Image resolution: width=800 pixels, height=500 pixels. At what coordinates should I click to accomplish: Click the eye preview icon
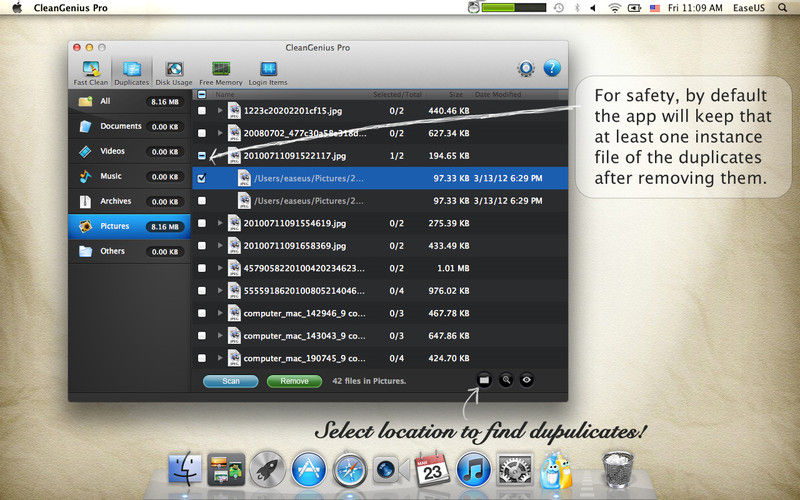coord(527,380)
